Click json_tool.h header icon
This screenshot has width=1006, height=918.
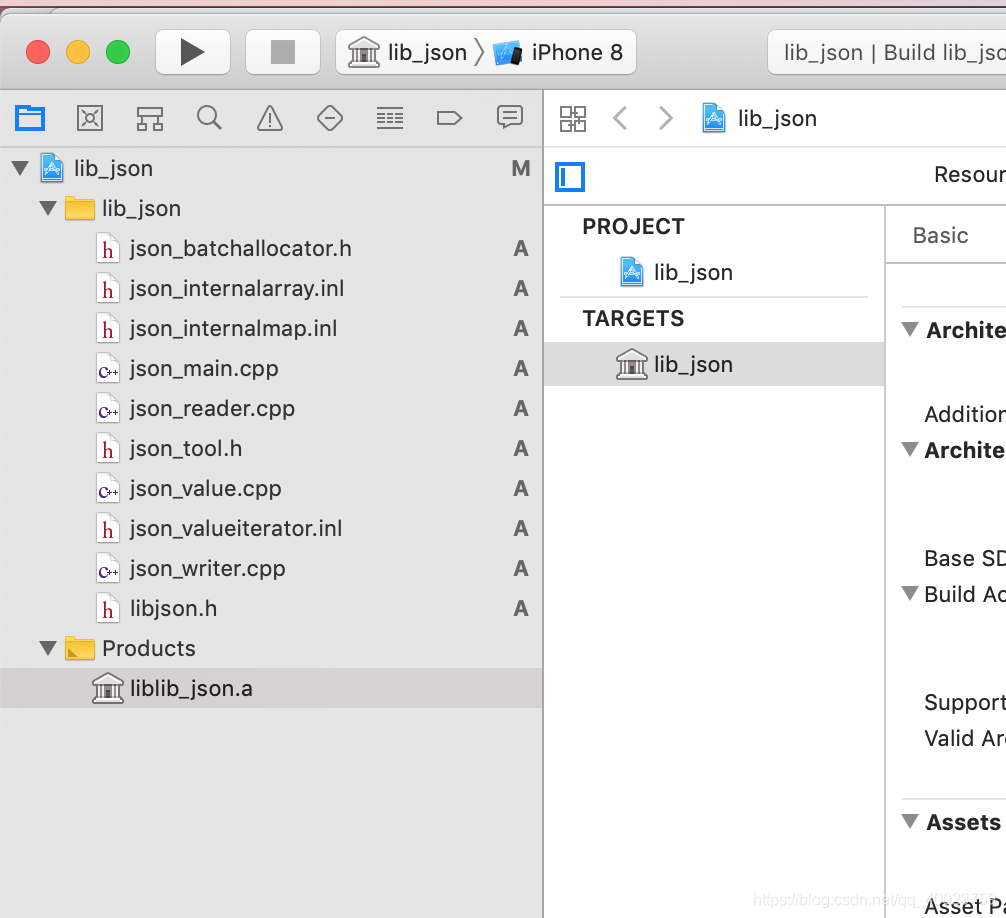(x=108, y=449)
